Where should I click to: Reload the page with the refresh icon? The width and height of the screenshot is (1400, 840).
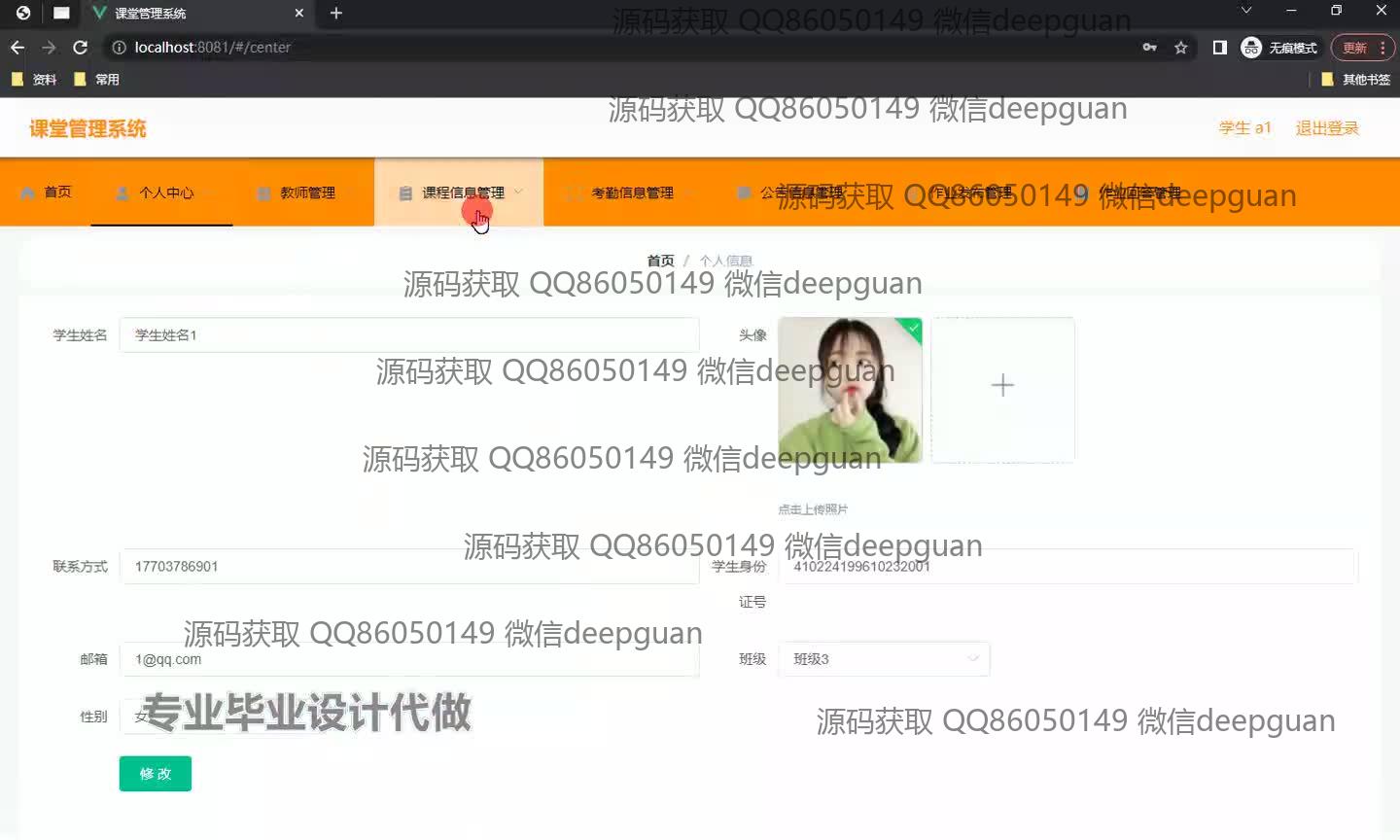point(81,48)
